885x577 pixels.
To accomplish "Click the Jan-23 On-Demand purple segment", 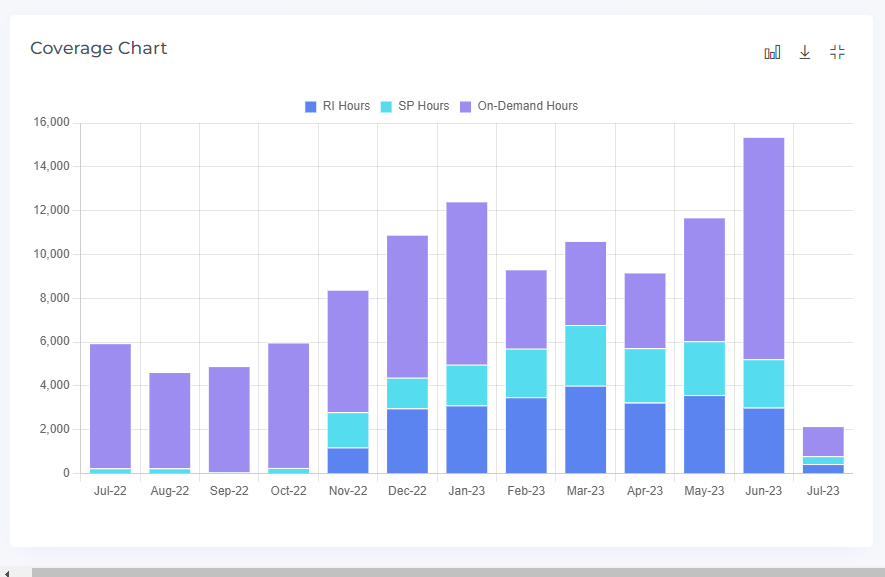I will coord(466,283).
